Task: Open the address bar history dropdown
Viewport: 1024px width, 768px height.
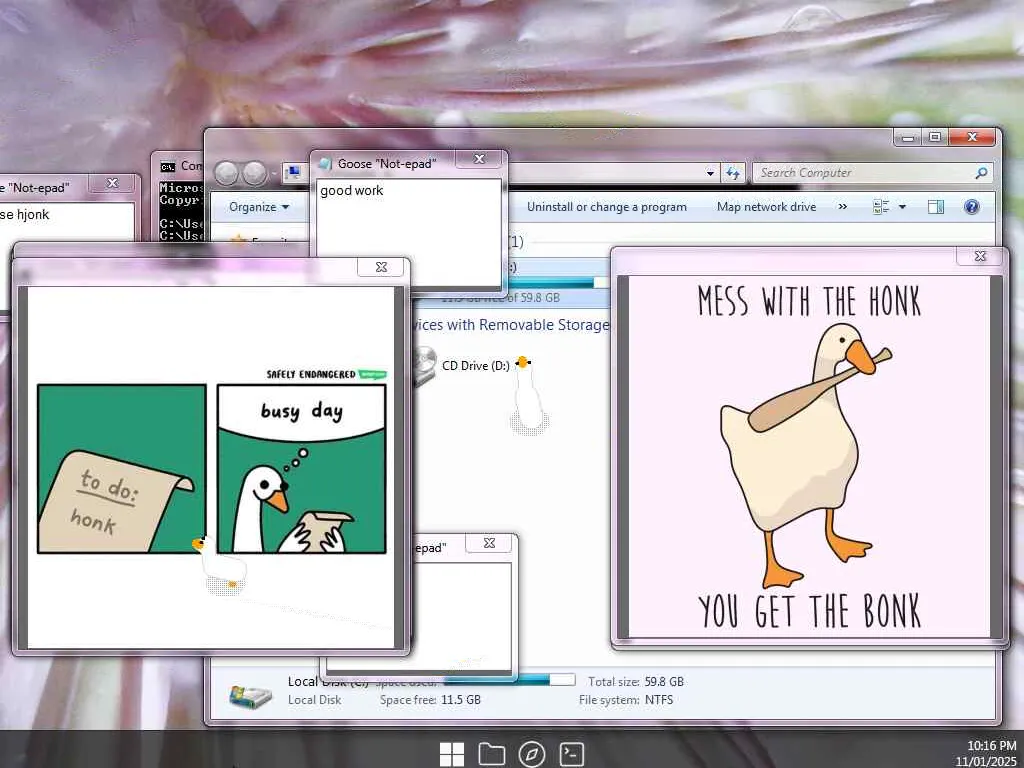Action: (x=710, y=173)
